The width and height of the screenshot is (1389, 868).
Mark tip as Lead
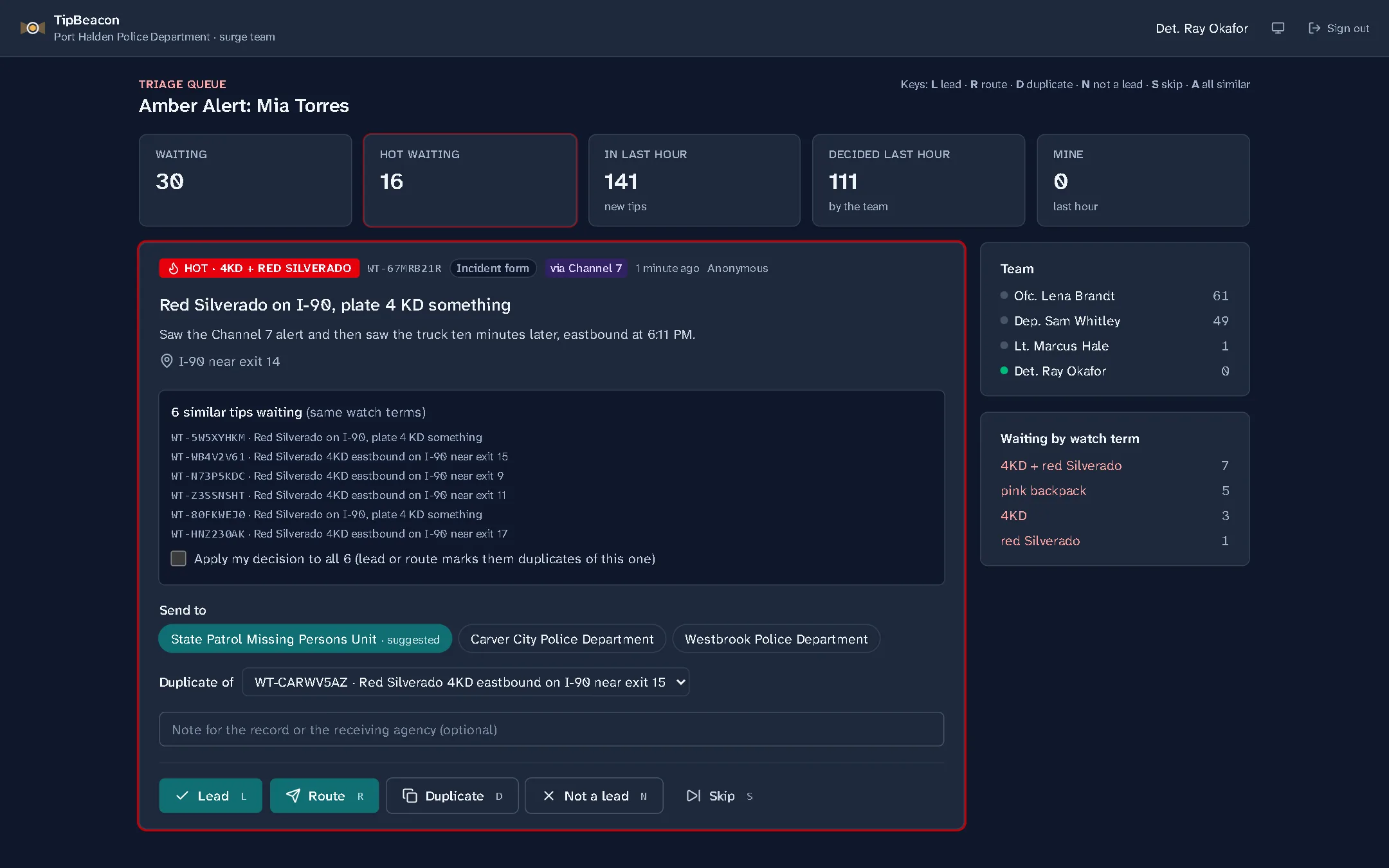click(211, 796)
